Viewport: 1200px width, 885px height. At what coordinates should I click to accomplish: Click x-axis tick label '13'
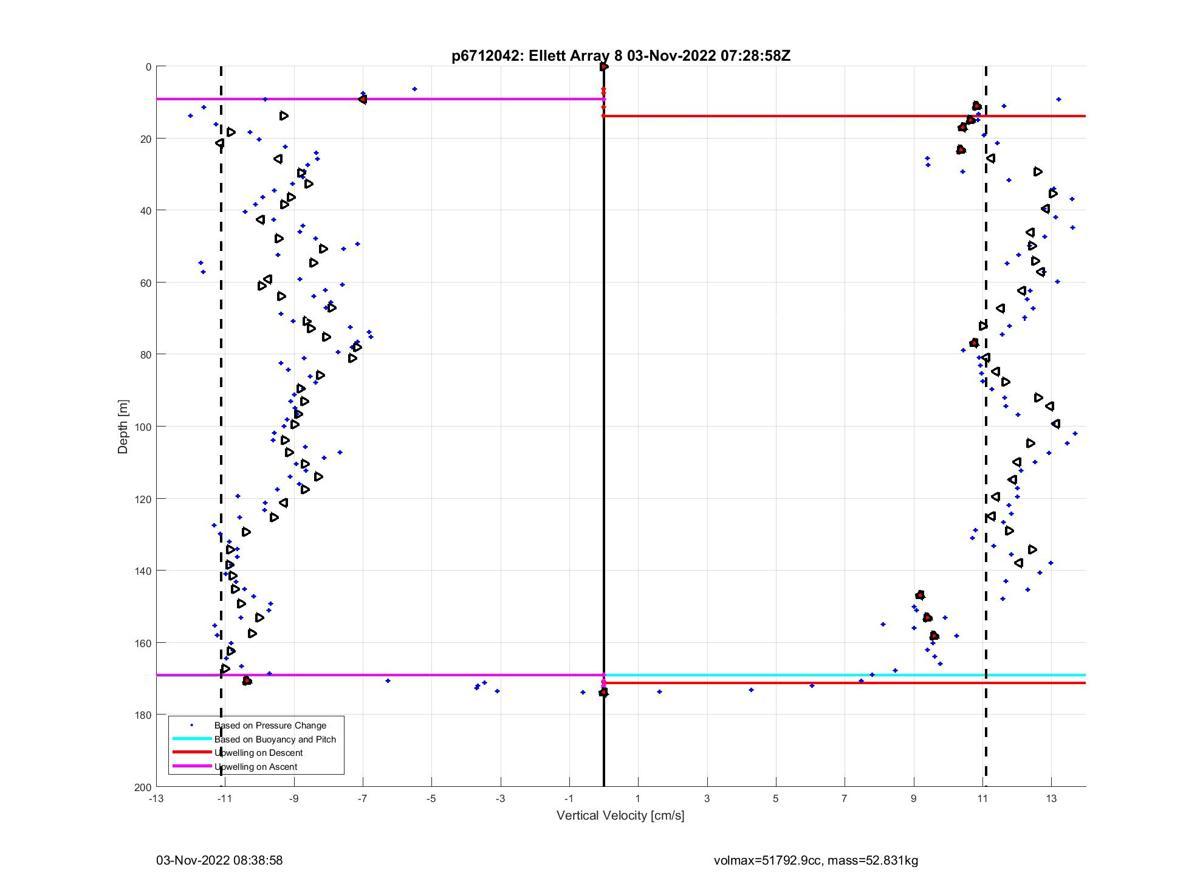(x=1052, y=799)
